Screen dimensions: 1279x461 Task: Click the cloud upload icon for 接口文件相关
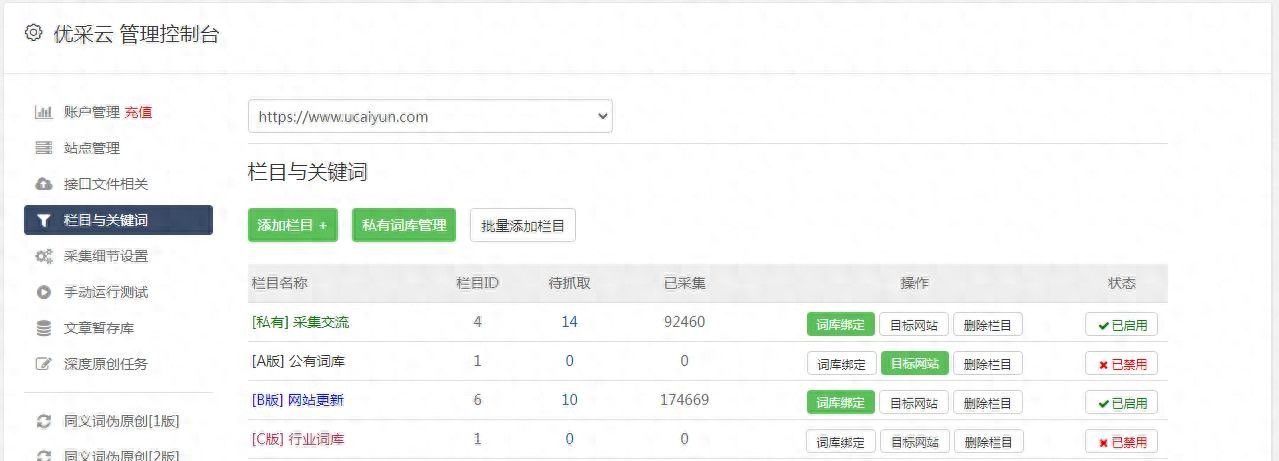(43, 184)
